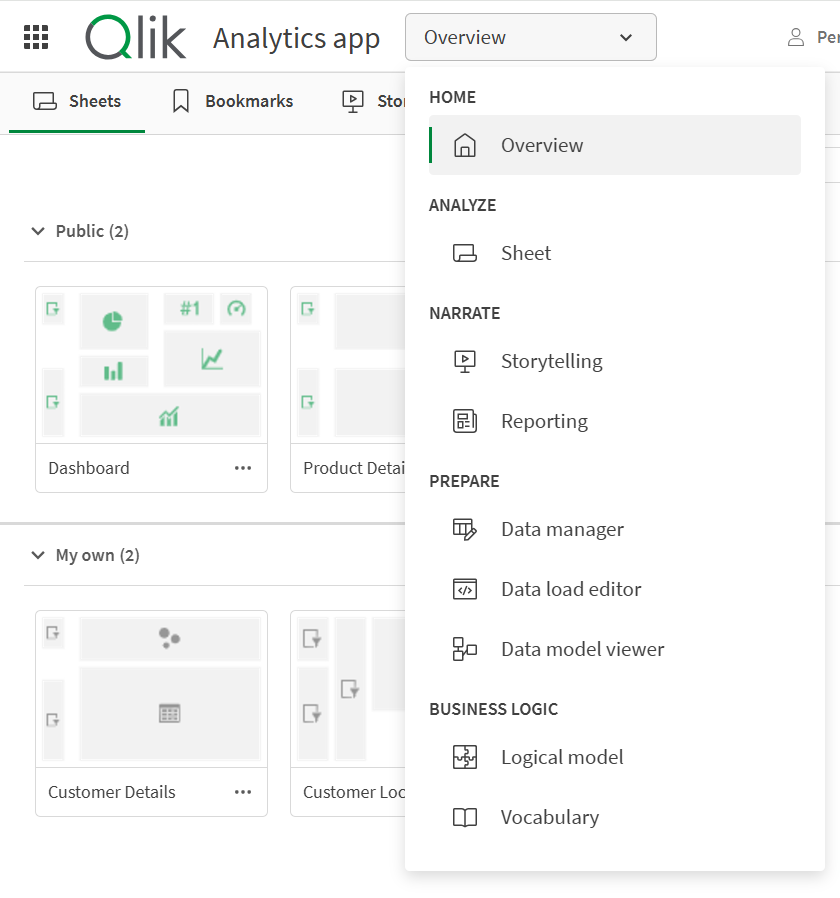840x898 pixels.
Task: Collapse the Public sheets section
Action: point(38,231)
